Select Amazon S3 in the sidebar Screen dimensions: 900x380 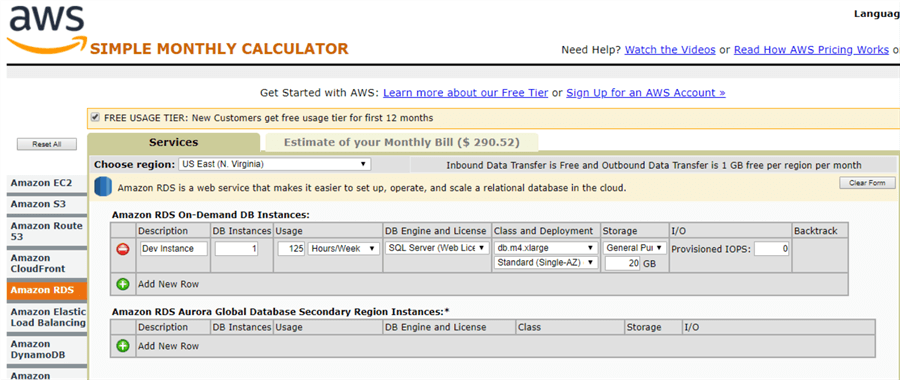point(46,204)
